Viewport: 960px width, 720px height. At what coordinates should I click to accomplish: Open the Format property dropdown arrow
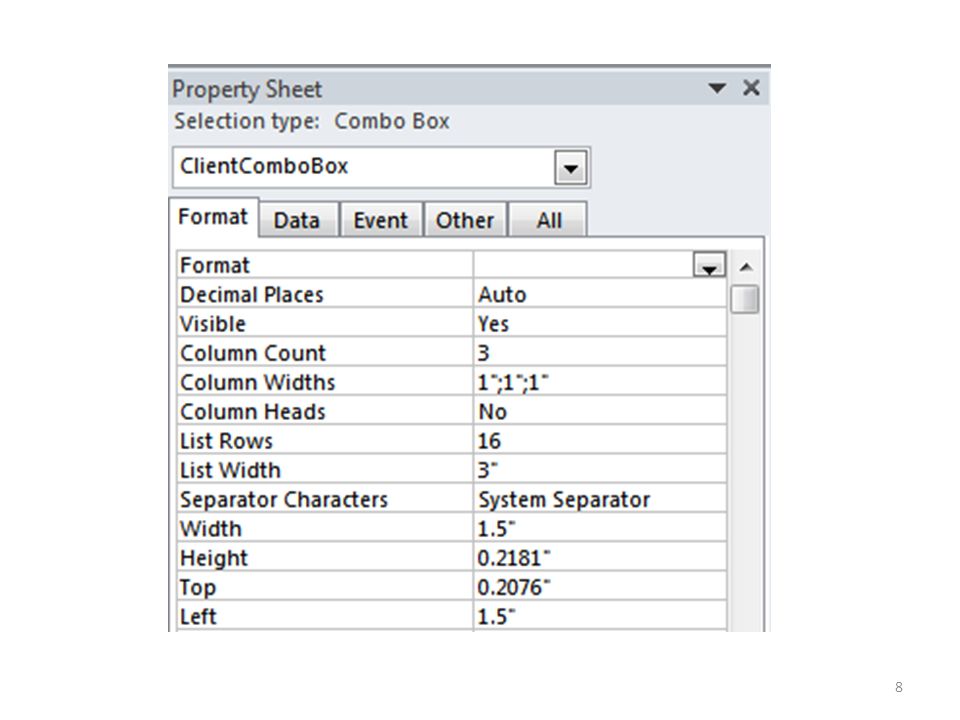pos(709,265)
